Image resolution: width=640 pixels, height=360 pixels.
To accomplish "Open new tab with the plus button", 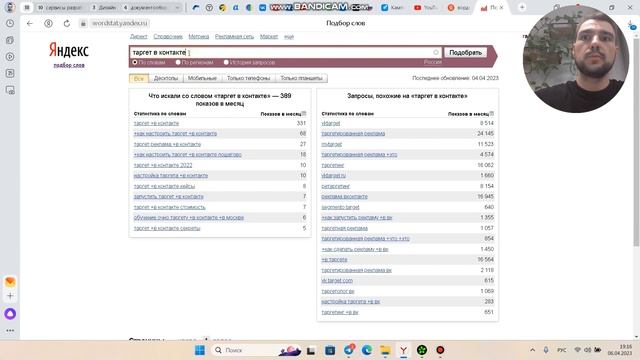I will click(x=522, y=7).
